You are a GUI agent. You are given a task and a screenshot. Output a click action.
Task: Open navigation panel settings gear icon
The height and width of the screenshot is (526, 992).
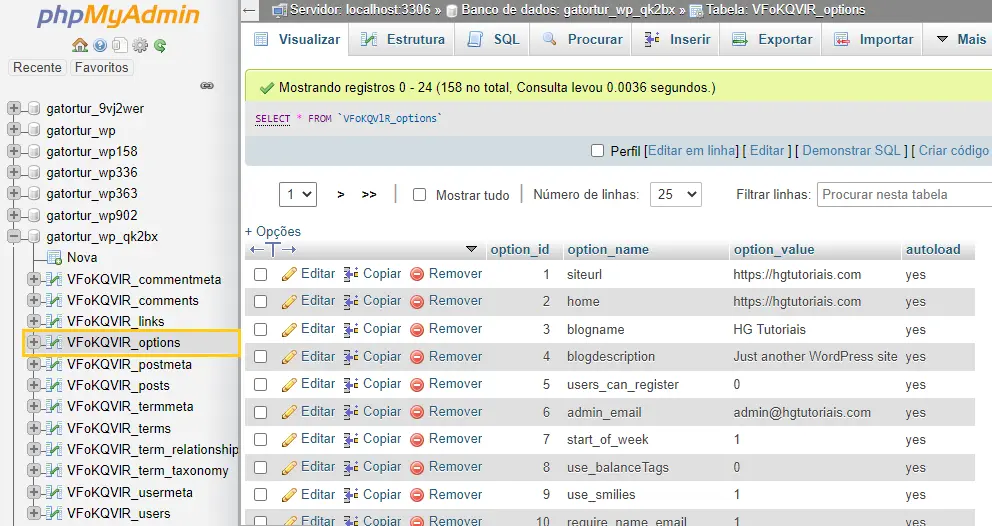coord(140,46)
